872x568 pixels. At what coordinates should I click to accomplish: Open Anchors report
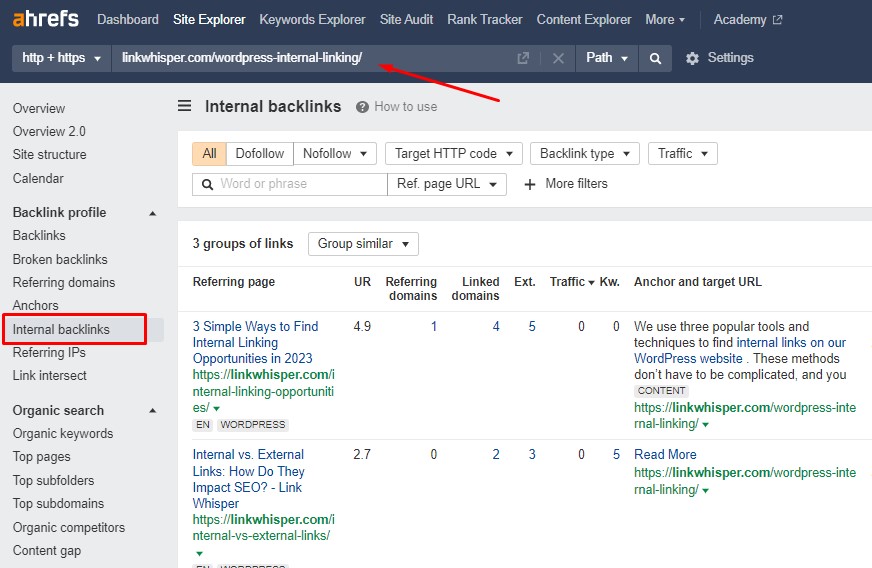point(36,305)
